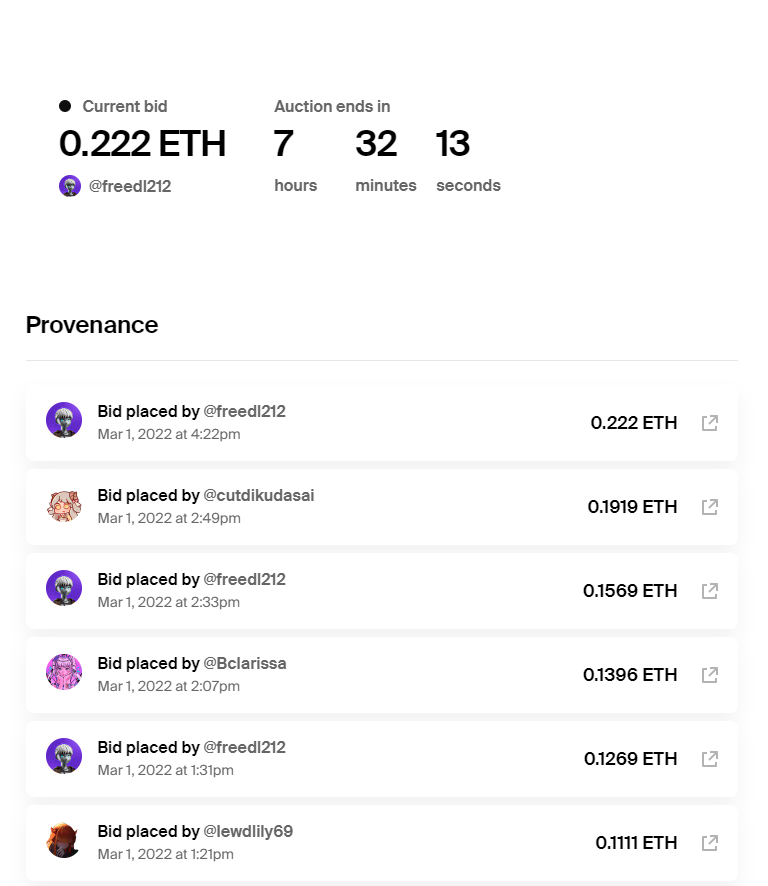Click freedl212 avatar under current bid
The height and width of the screenshot is (886, 768).
tap(70, 186)
